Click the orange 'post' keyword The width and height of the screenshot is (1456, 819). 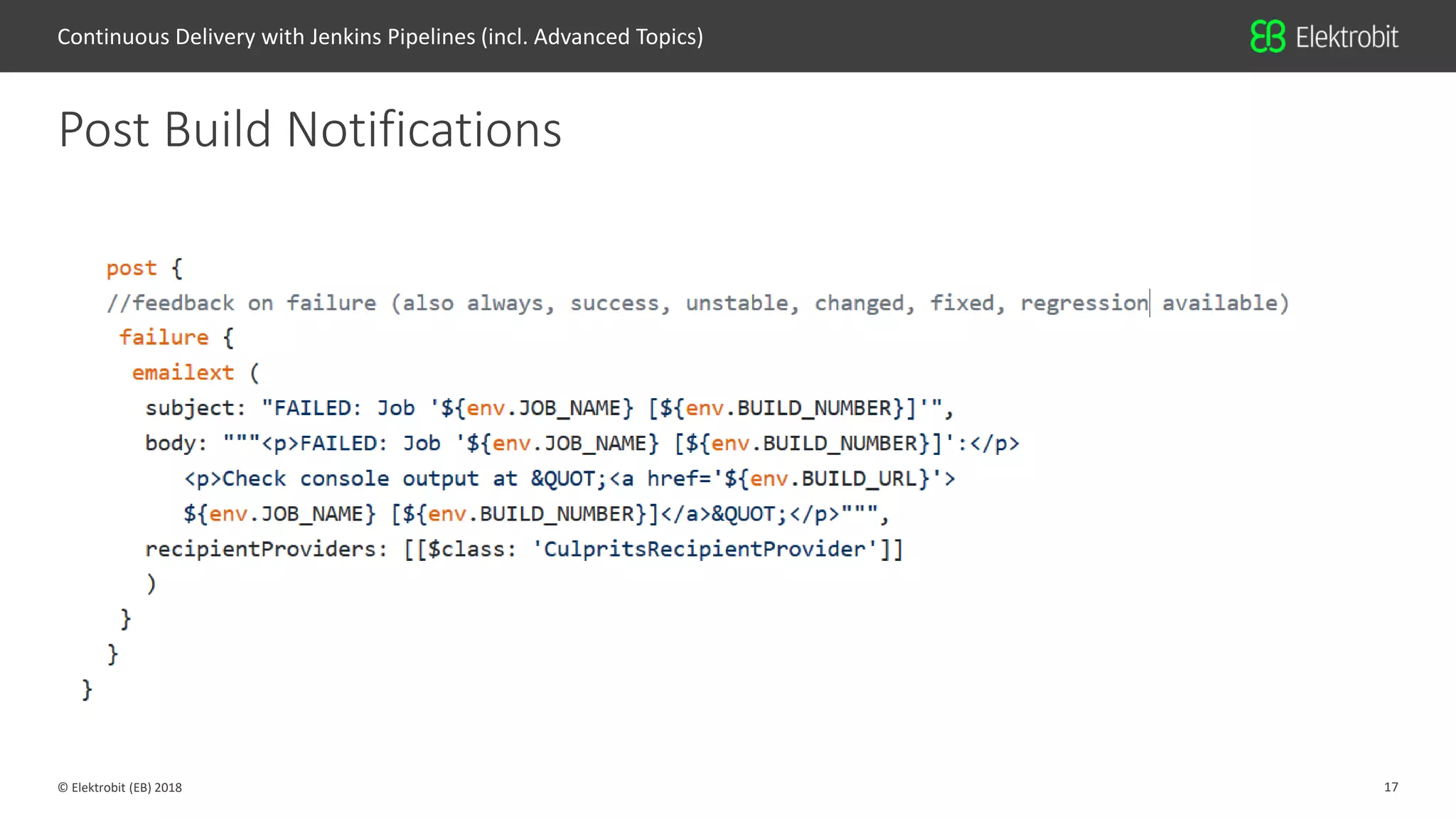[x=132, y=268]
